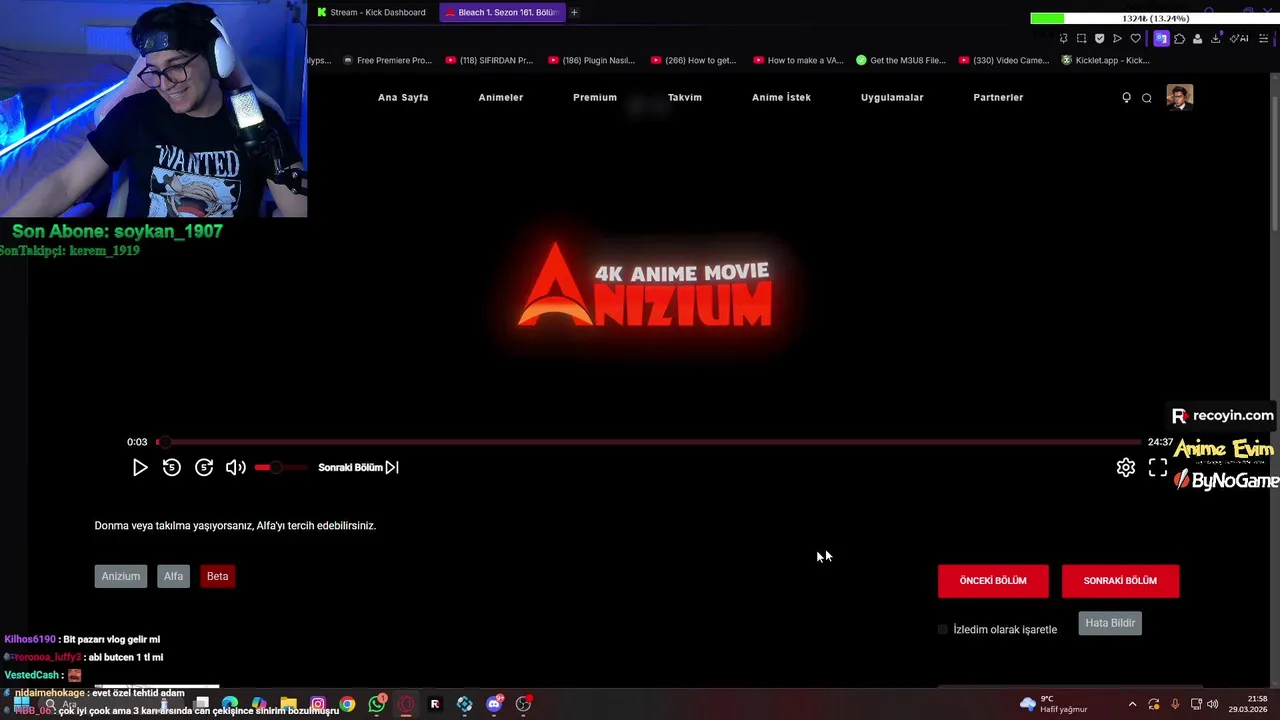This screenshot has height=720, width=1280.
Task: Open Google Chrome from the taskbar
Action: pos(347,704)
